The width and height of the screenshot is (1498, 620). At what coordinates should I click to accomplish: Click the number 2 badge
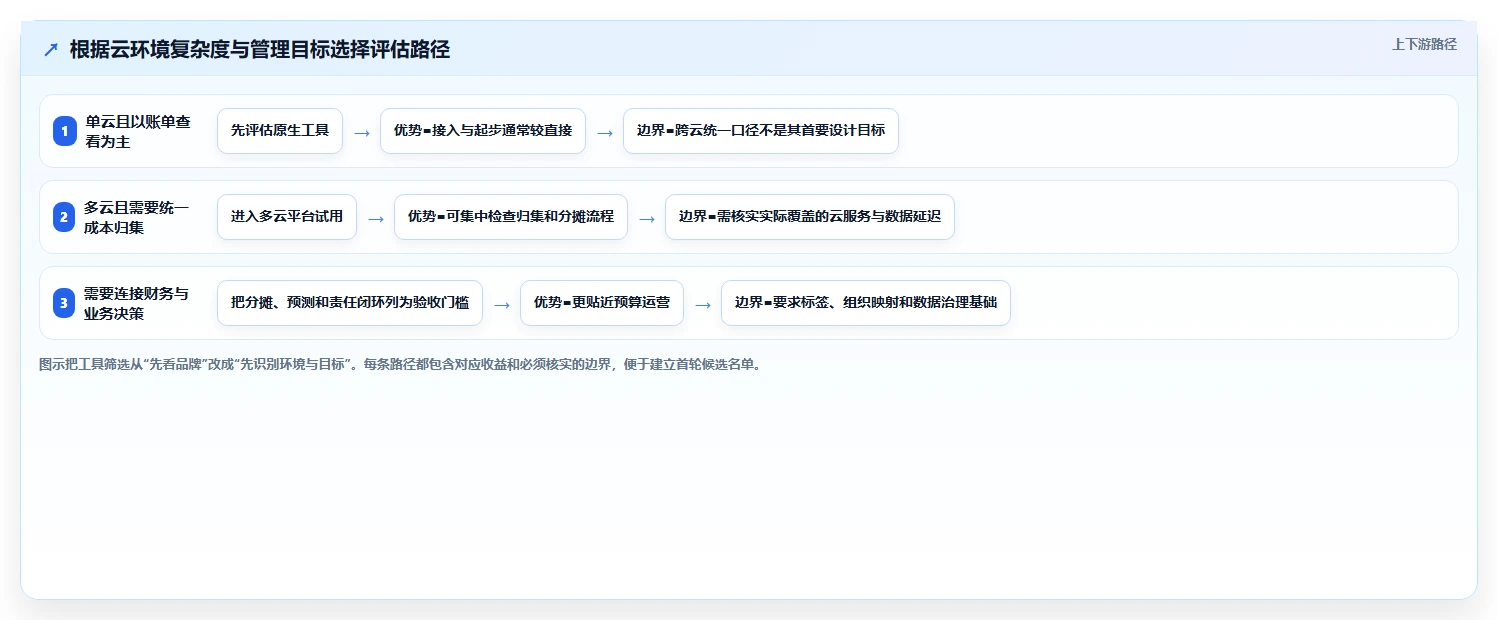coord(65,217)
